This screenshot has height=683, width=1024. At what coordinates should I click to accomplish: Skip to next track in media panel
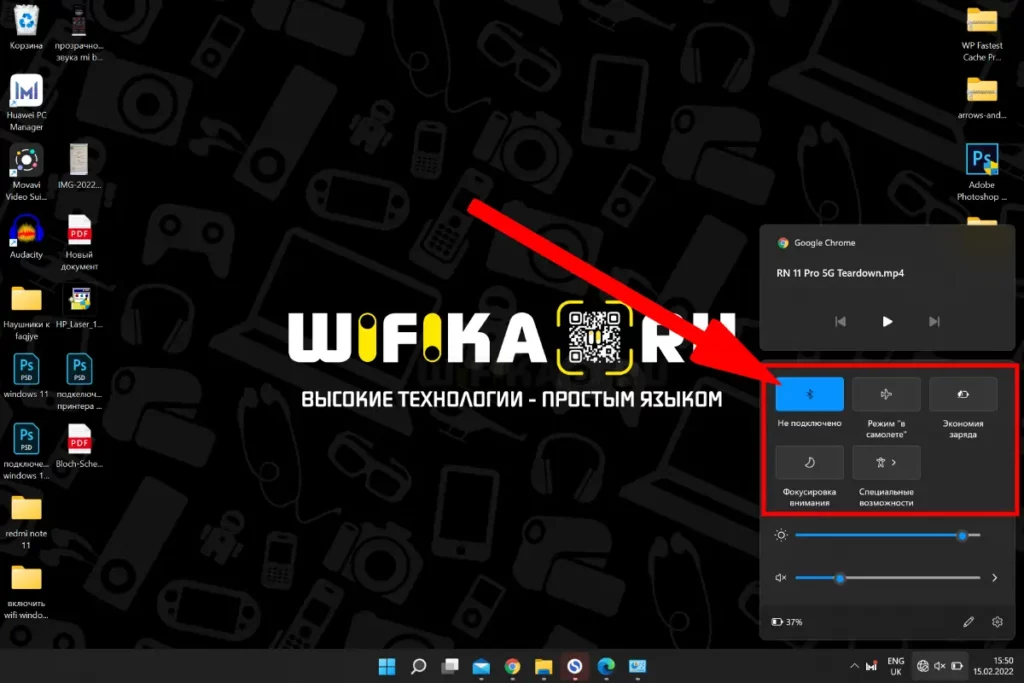[934, 321]
